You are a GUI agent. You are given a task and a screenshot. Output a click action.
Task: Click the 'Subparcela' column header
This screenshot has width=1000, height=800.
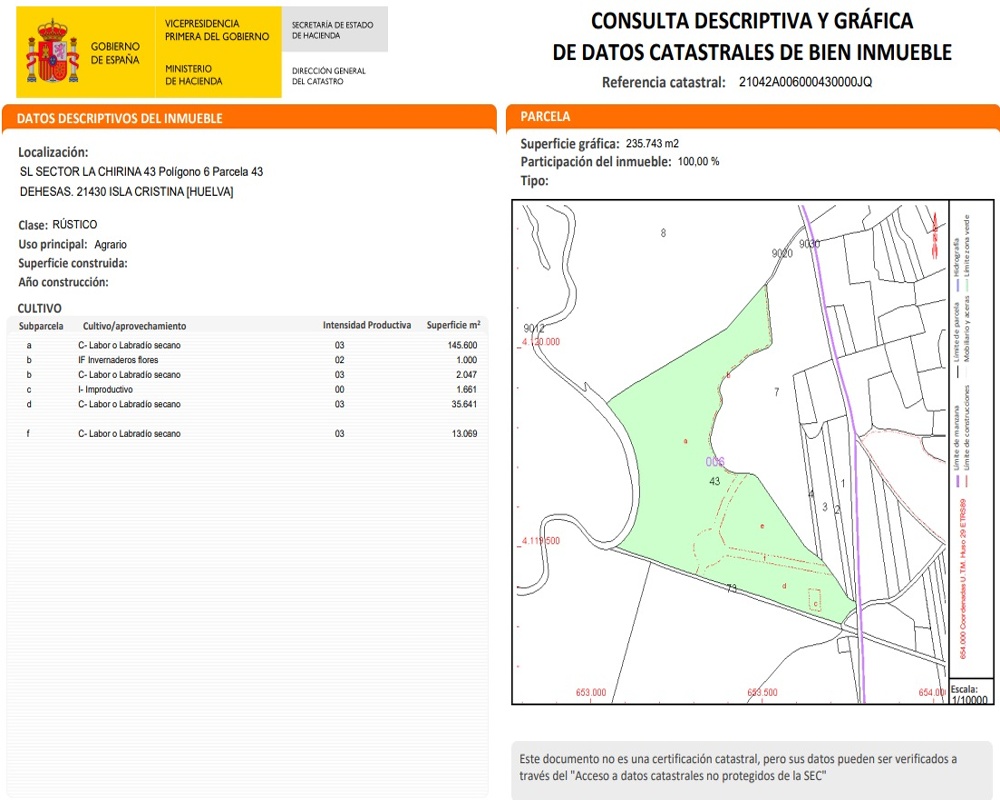point(41,326)
